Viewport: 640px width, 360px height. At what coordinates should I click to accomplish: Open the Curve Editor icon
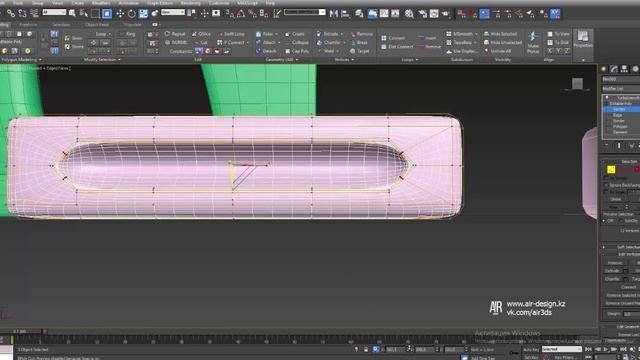pyautogui.click(x=384, y=13)
